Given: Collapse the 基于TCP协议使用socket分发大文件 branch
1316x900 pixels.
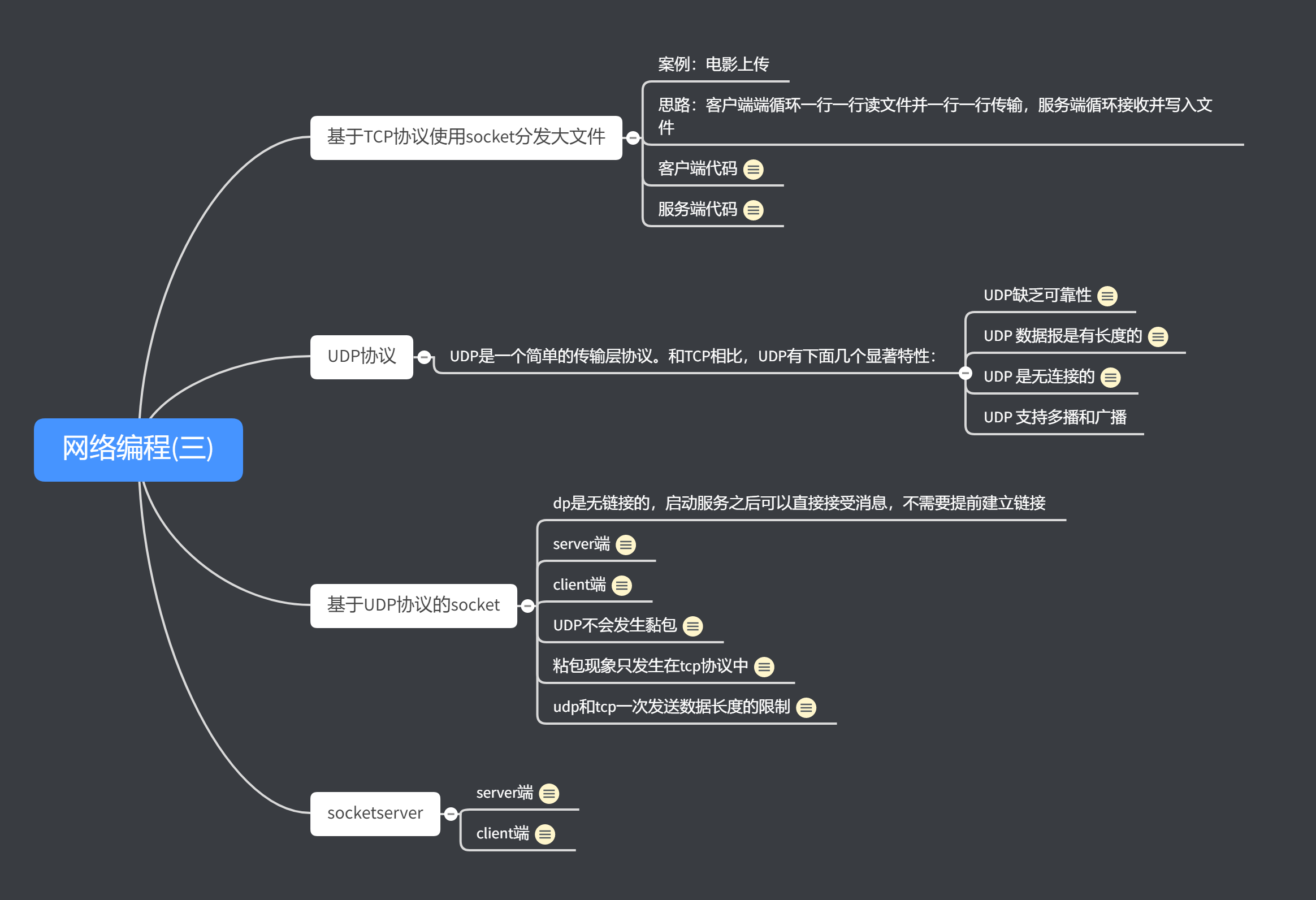Looking at the screenshot, I should [633, 137].
